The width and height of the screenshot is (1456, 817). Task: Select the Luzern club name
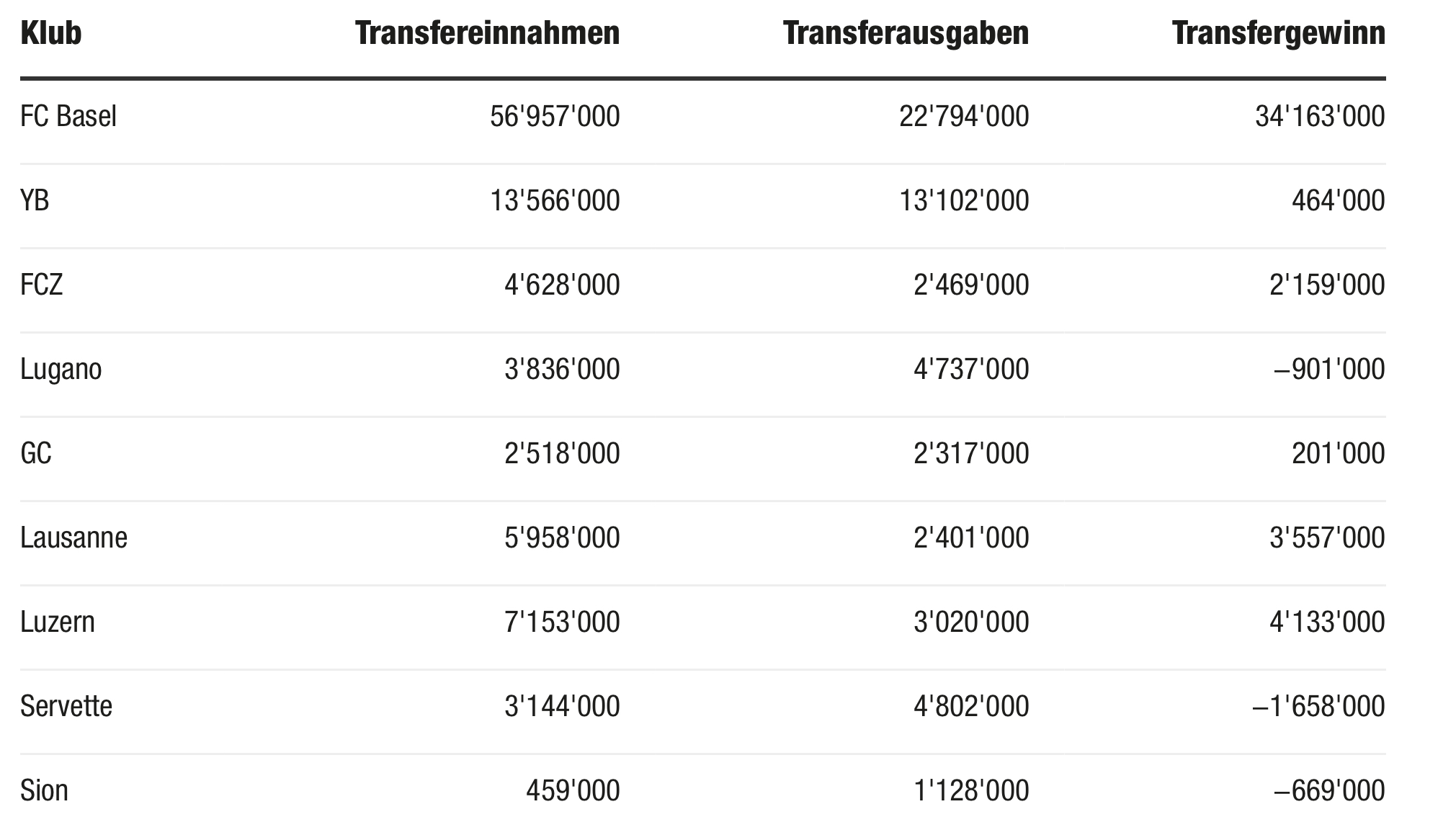click(x=58, y=622)
